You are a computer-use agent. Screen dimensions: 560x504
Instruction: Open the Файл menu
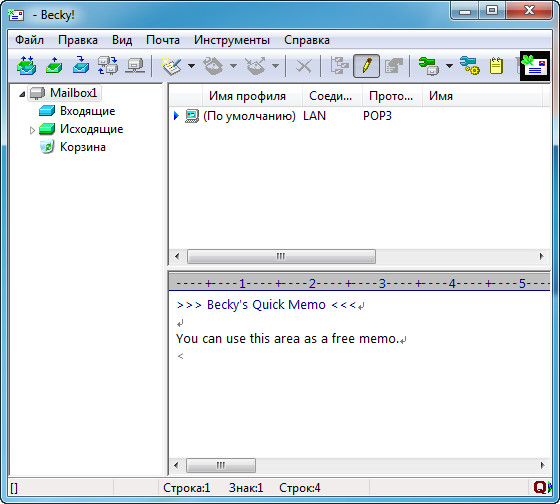tap(29, 40)
